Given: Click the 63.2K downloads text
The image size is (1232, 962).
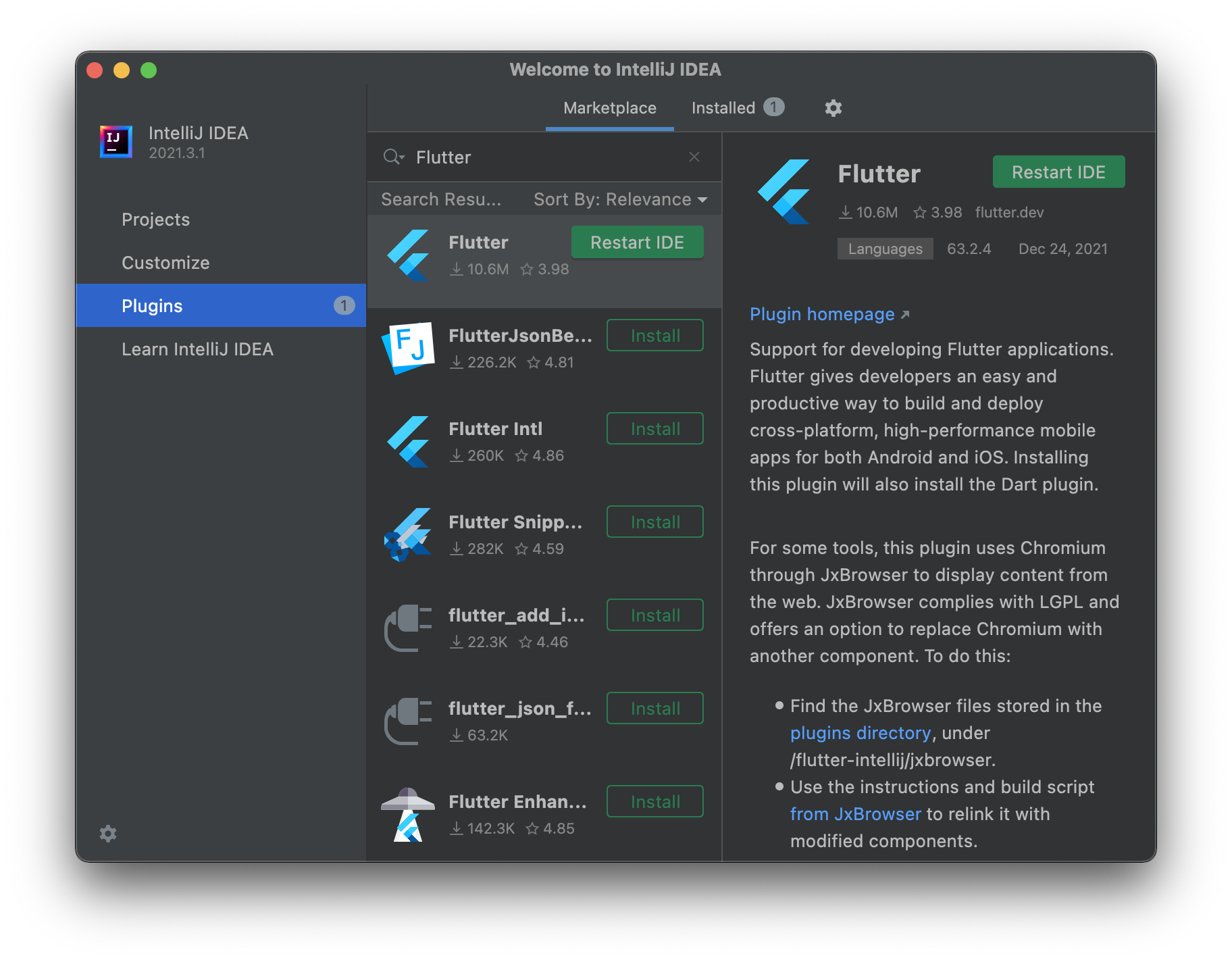Looking at the screenshot, I should (488, 736).
